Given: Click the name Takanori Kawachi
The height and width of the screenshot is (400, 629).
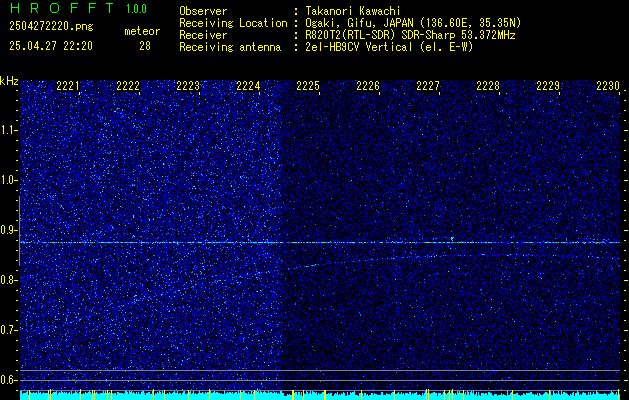Looking at the screenshot, I should coord(353,11).
